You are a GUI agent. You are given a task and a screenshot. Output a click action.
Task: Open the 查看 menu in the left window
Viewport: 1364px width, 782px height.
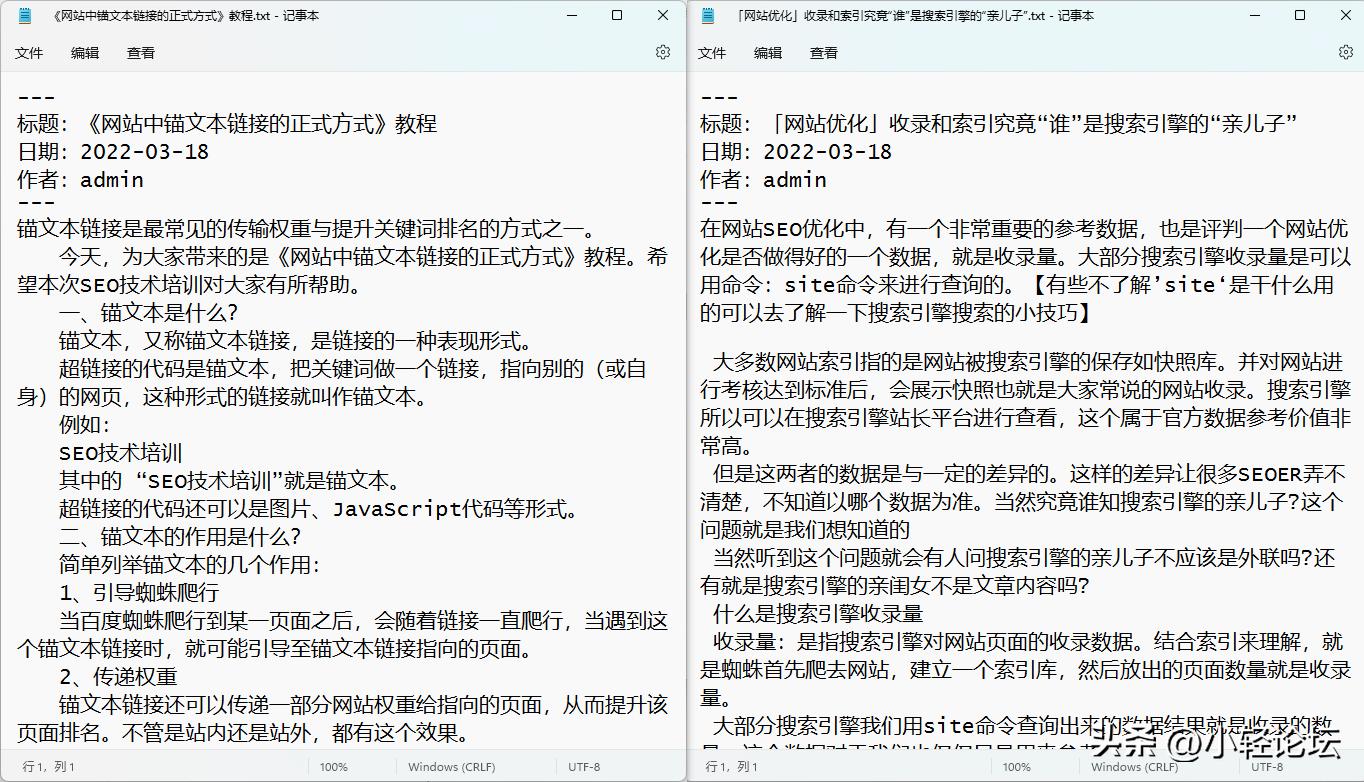140,52
